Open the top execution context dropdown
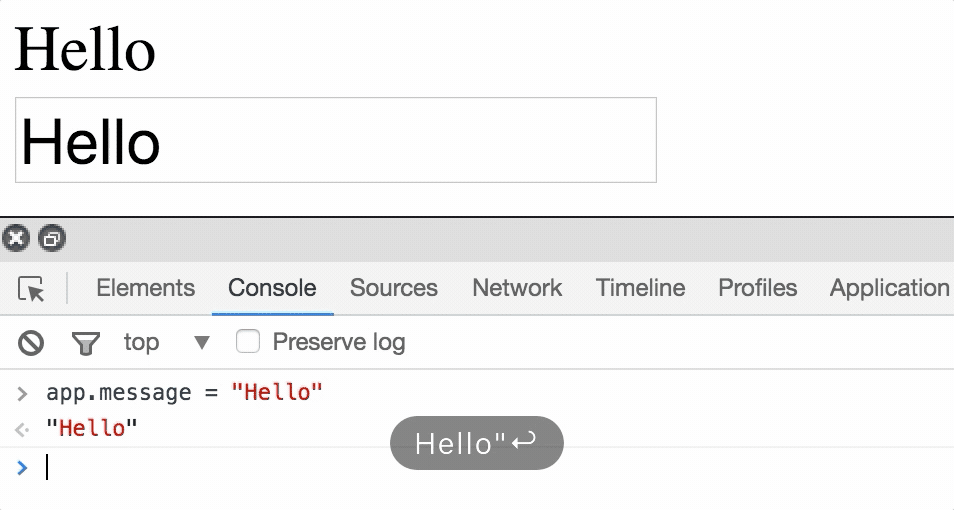The height and width of the screenshot is (510, 954). point(166,343)
